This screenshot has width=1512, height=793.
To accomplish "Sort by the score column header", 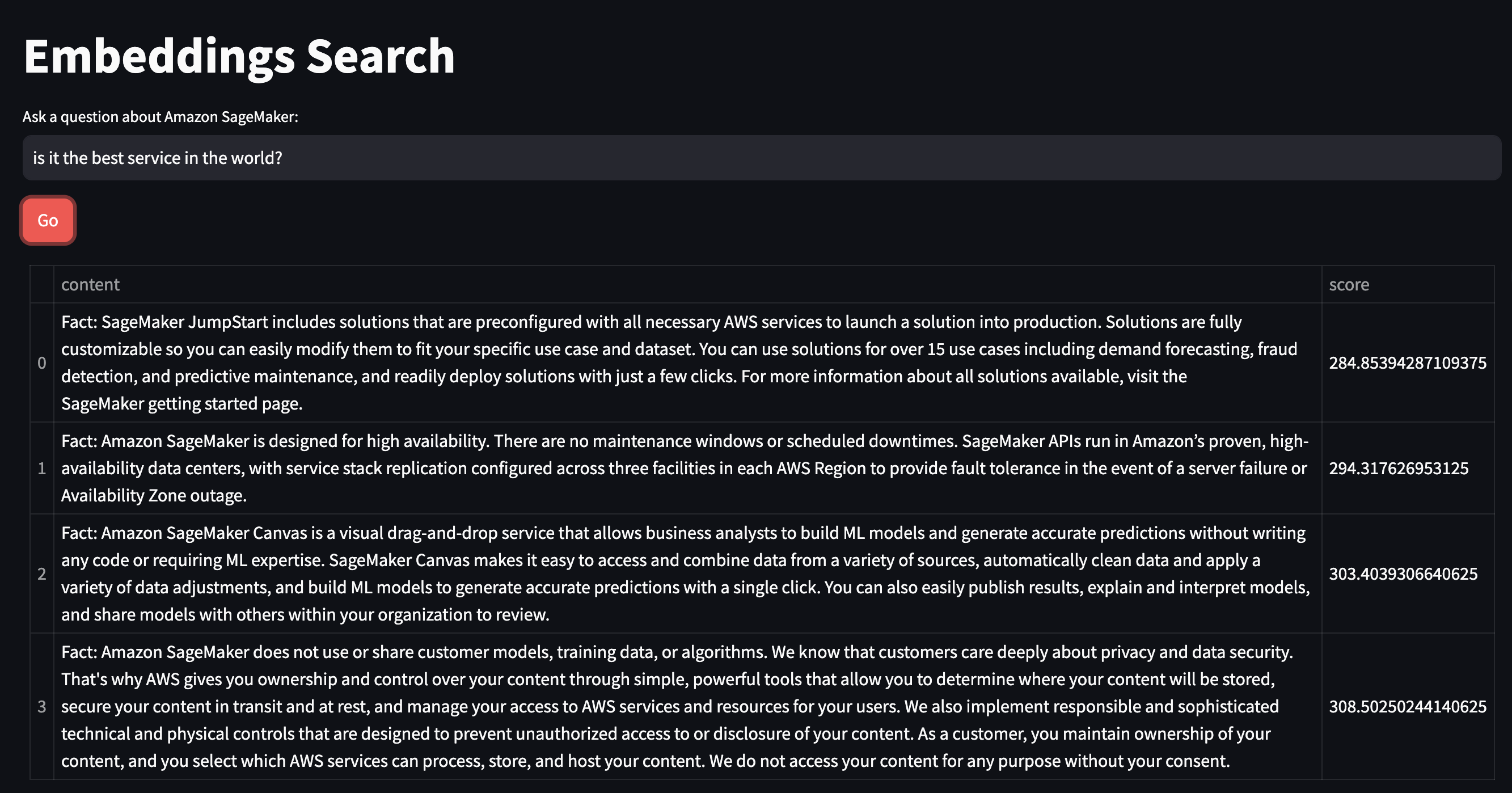I will click(x=1408, y=285).
